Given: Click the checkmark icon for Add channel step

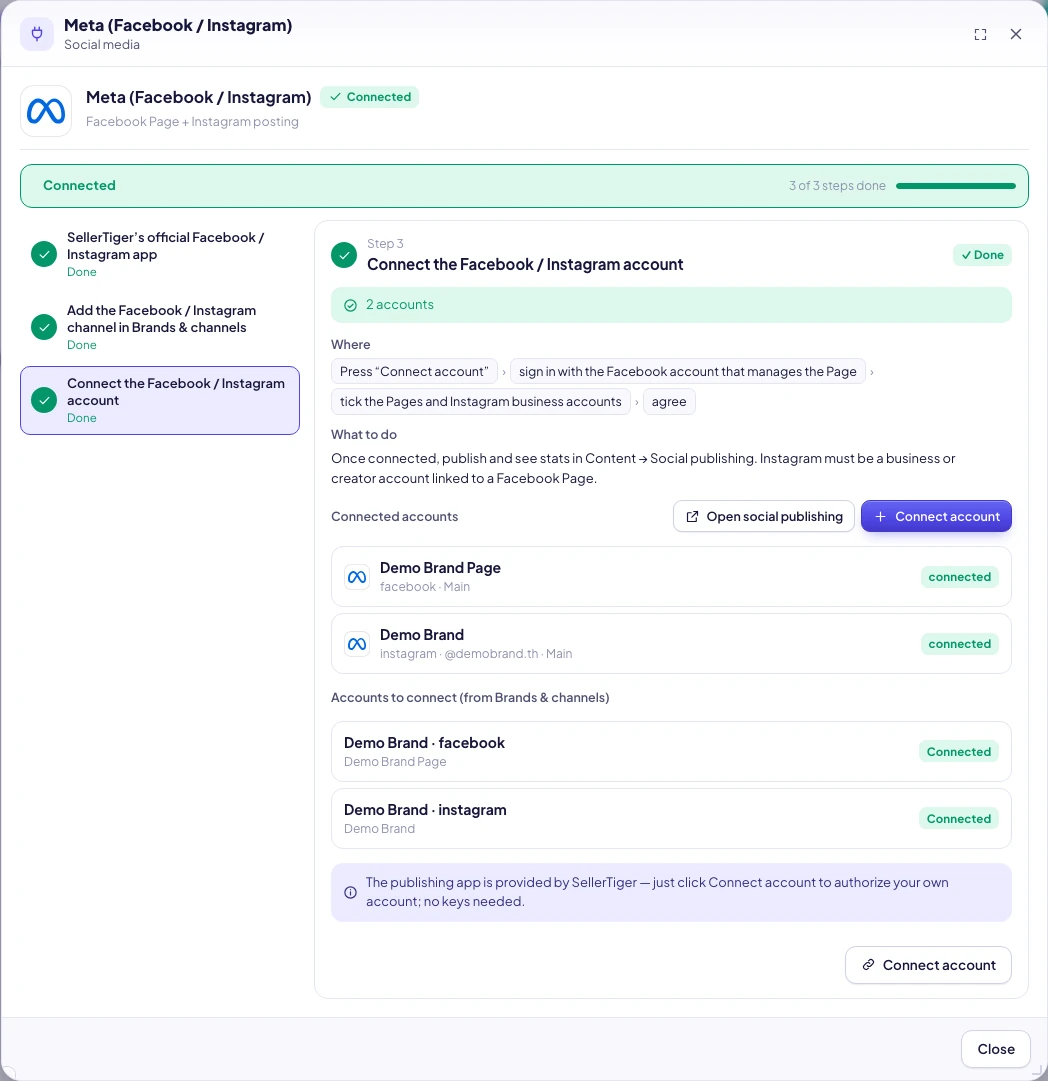Looking at the screenshot, I should coord(44,327).
